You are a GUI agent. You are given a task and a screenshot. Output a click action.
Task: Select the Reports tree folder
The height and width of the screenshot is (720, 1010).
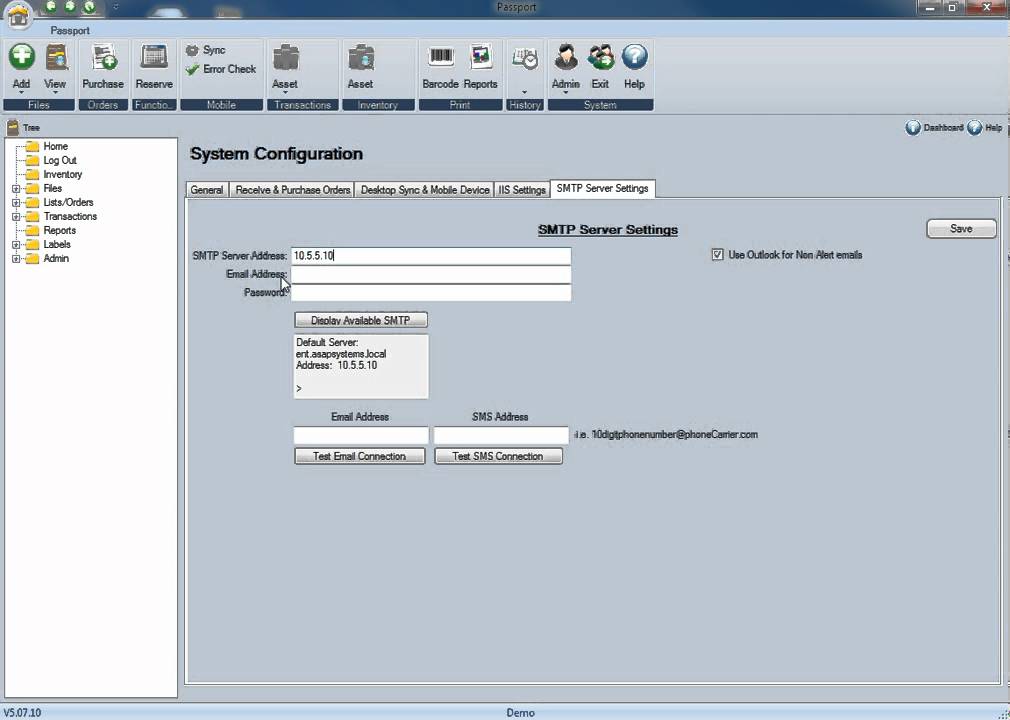tap(59, 231)
